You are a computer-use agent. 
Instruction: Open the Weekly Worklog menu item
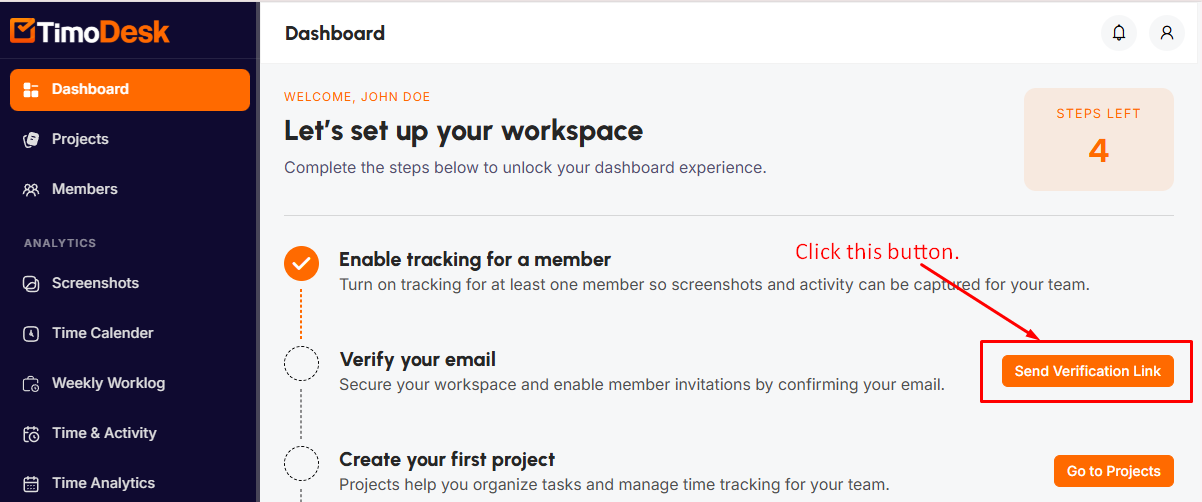point(108,383)
